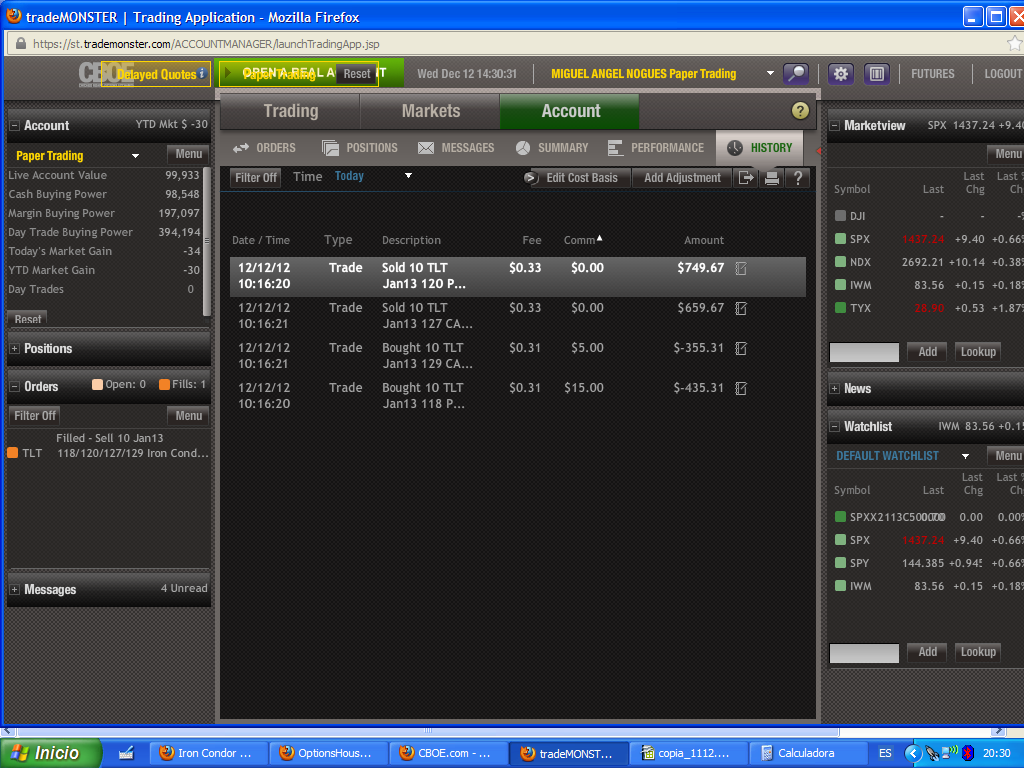This screenshot has height=768, width=1024.
Task: Open note icon for $-355.31 trade
Action: point(741,348)
